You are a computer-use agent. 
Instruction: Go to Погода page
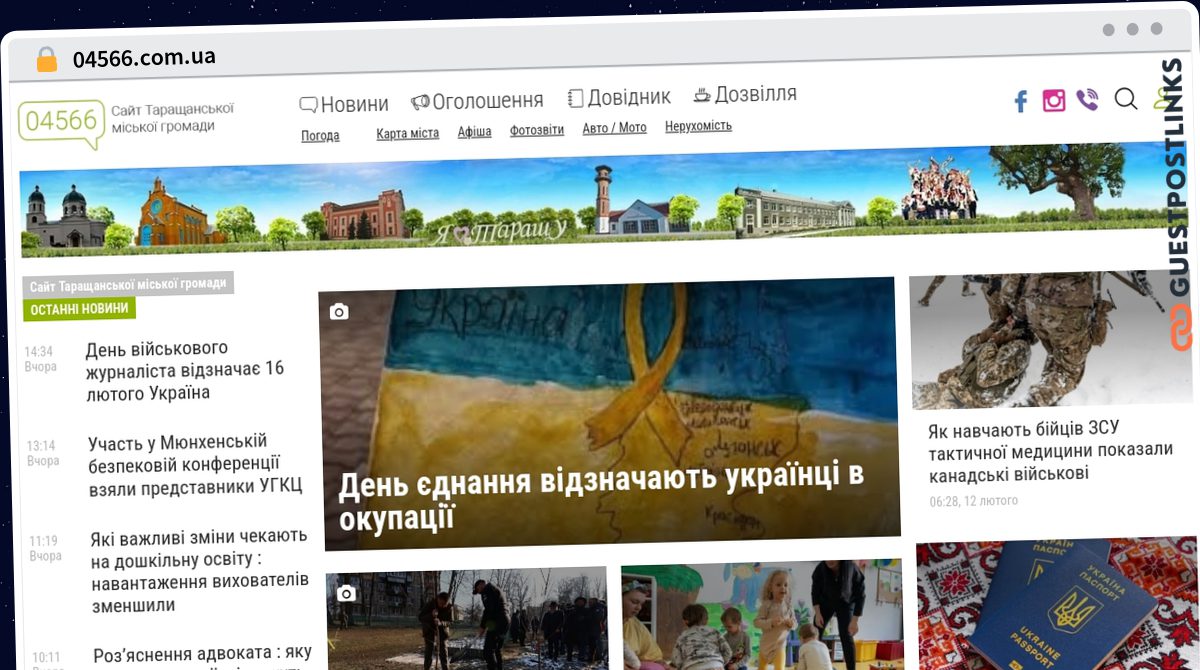point(320,136)
